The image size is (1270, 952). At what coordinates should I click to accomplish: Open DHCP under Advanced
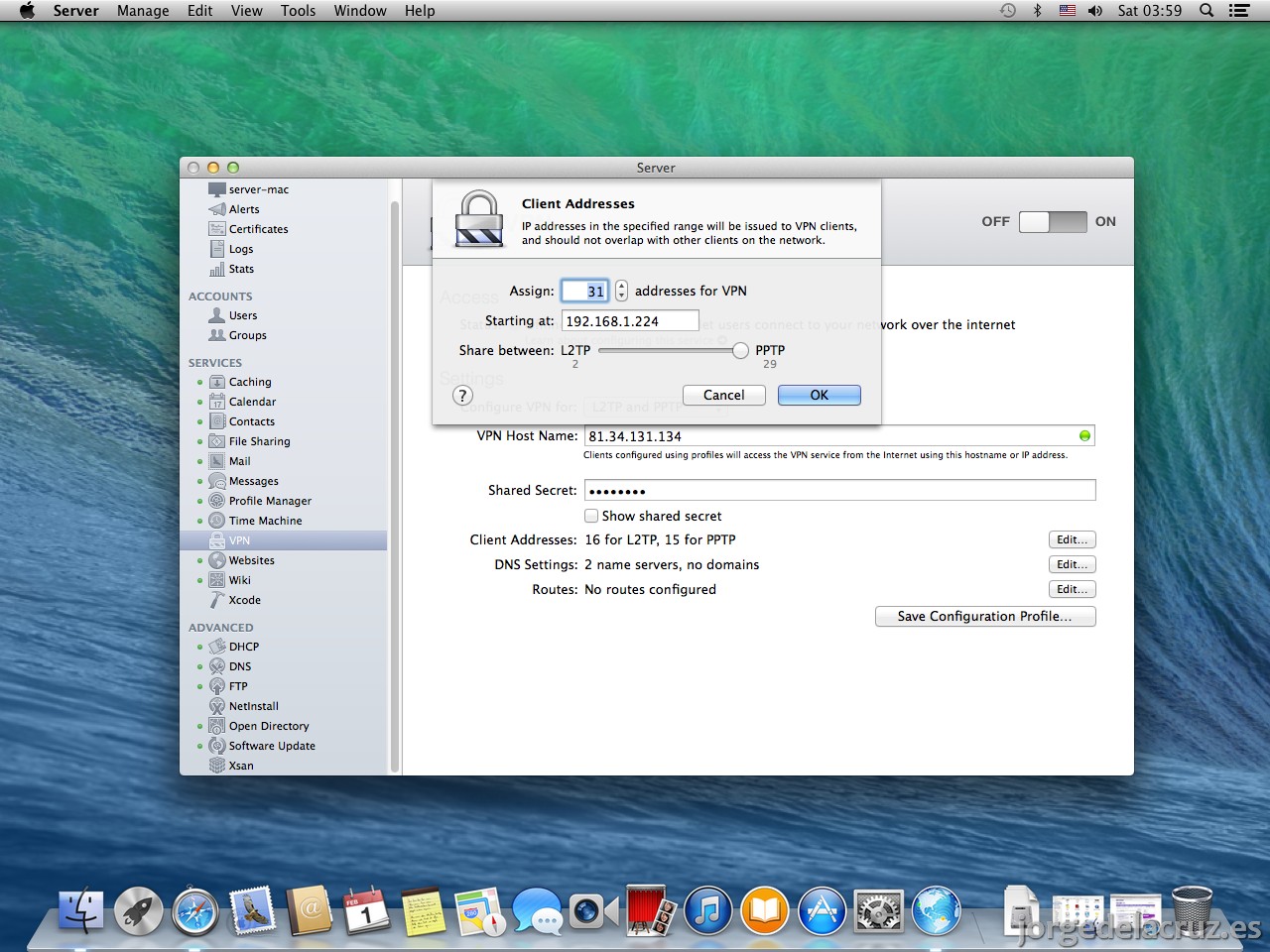pyautogui.click(x=234, y=647)
